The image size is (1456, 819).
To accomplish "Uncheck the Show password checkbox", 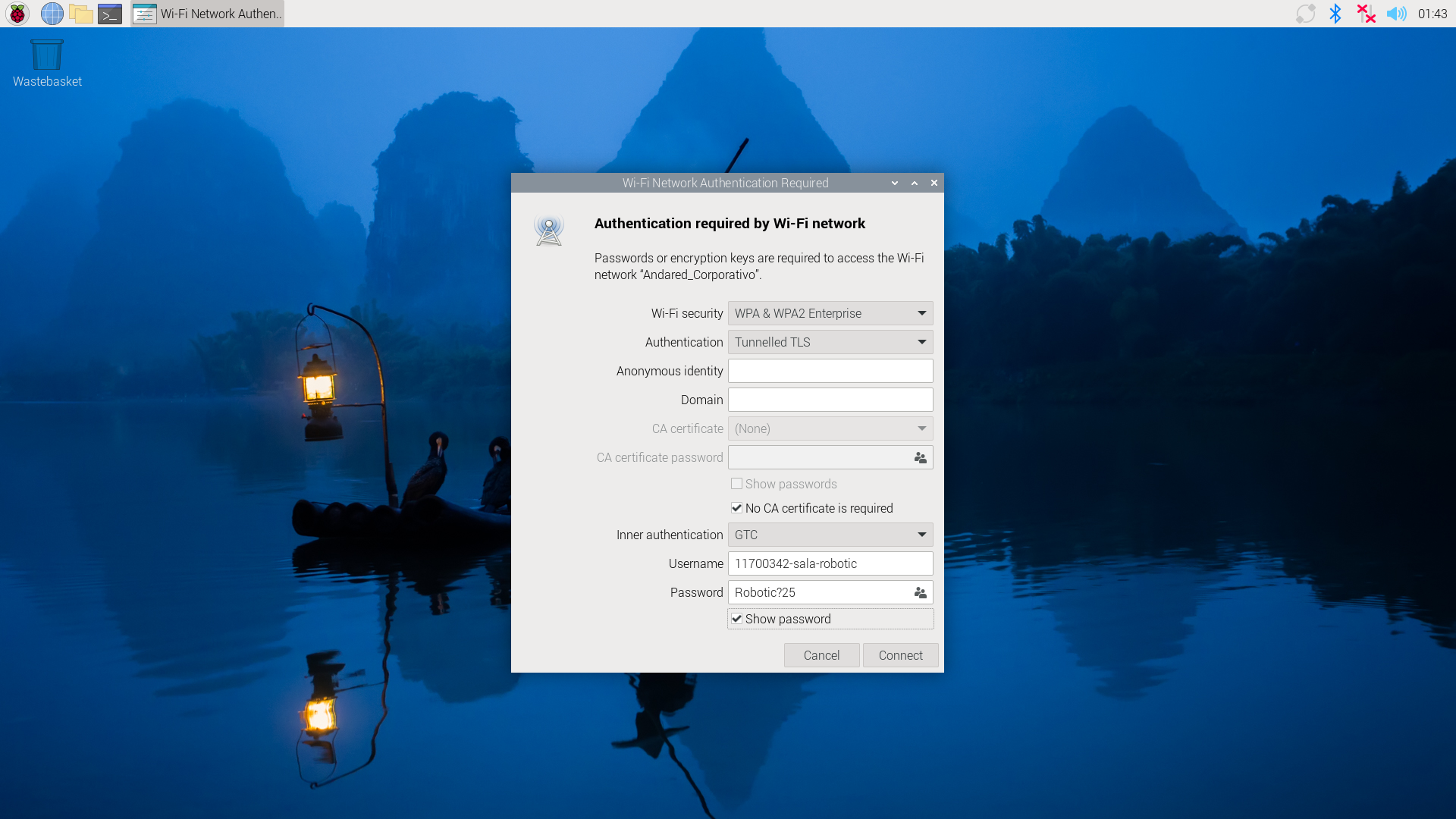I will [x=736, y=620].
